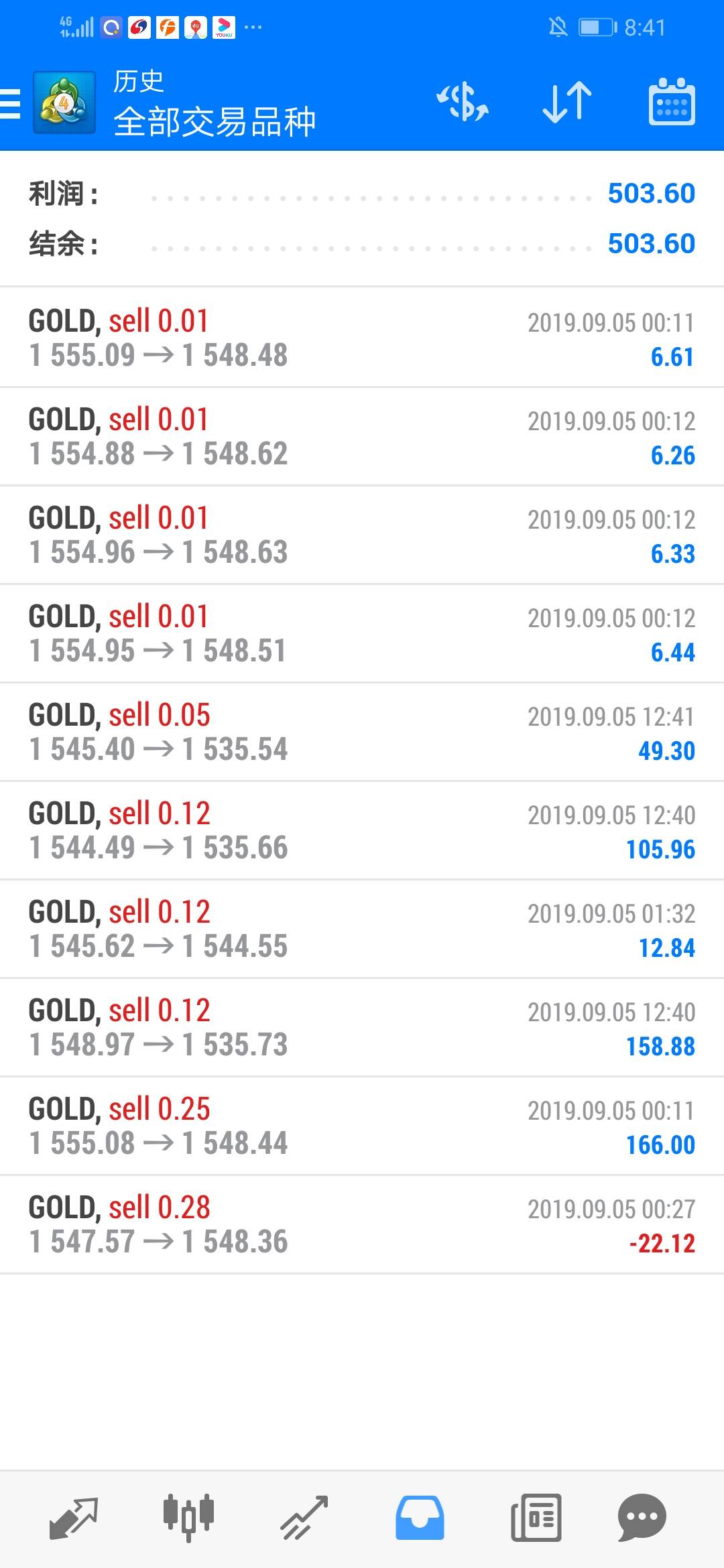Tap the battery indicator in status bar
This screenshot has width=724, height=1568.
(x=597, y=27)
